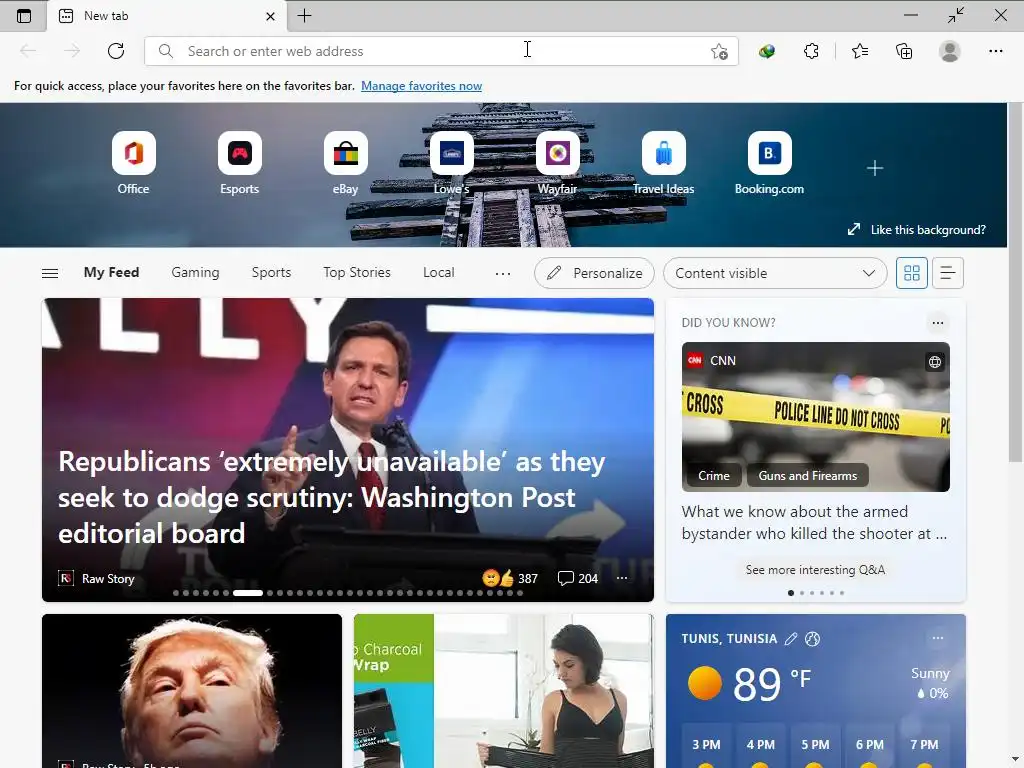Open the Office quick link
The height and width of the screenshot is (768, 1024).
[x=133, y=163]
